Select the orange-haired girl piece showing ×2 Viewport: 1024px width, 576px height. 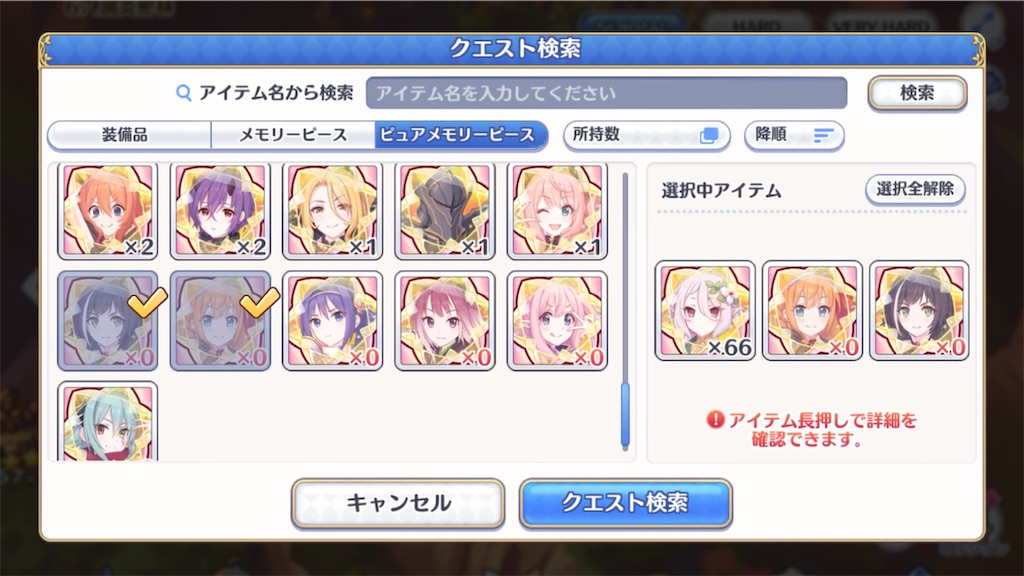pyautogui.click(x=108, y=211)
